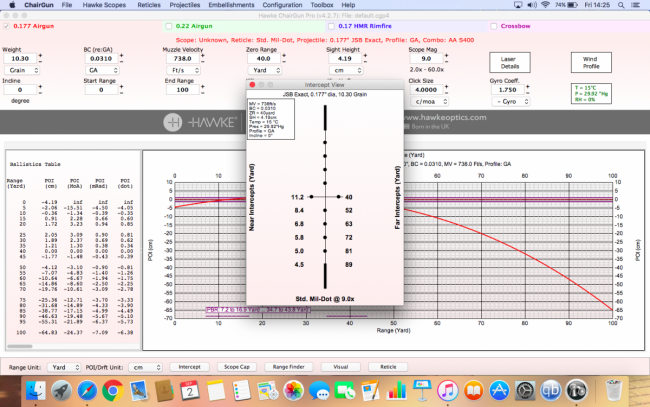
Task: Open Notification Center list icon
Action: (635, 5)
